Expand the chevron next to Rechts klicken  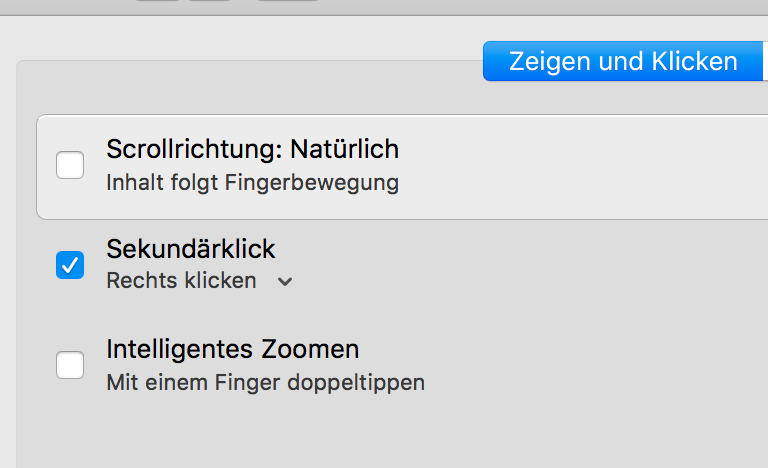[x=285, y=282]
